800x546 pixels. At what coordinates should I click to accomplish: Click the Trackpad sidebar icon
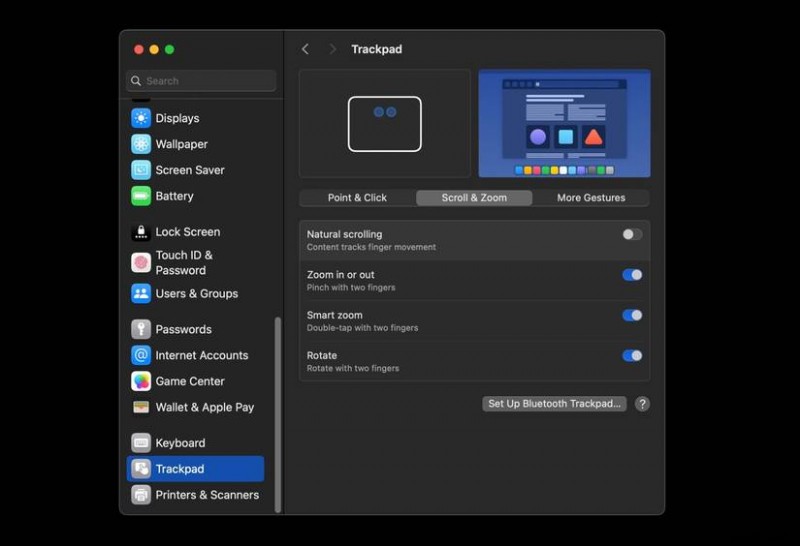[141, 469]
